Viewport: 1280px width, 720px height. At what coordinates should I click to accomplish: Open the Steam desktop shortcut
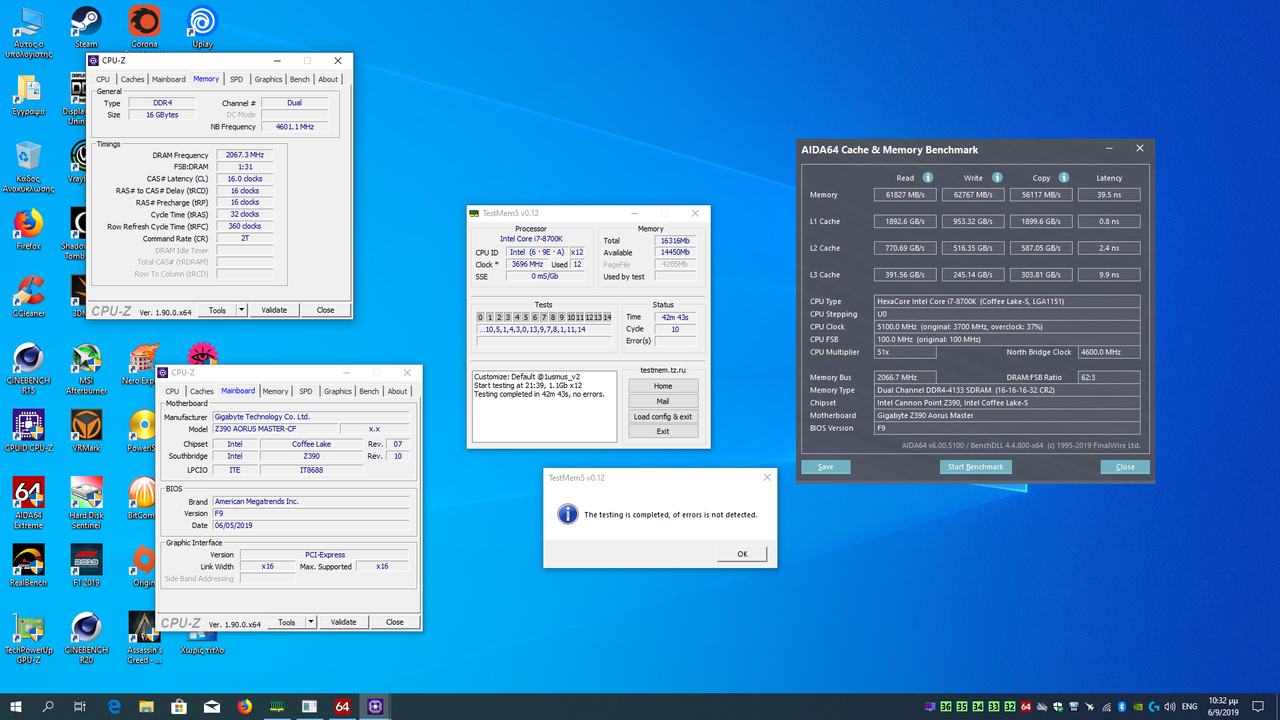86,27
